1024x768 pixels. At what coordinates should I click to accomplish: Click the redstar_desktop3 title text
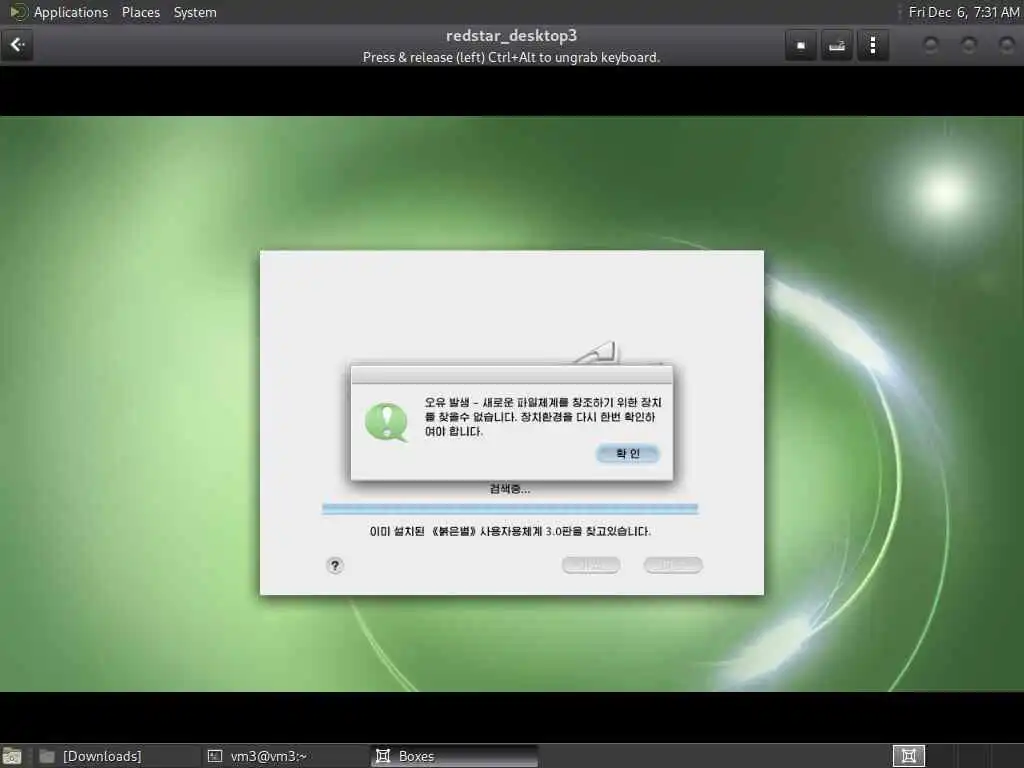point(511,36)
